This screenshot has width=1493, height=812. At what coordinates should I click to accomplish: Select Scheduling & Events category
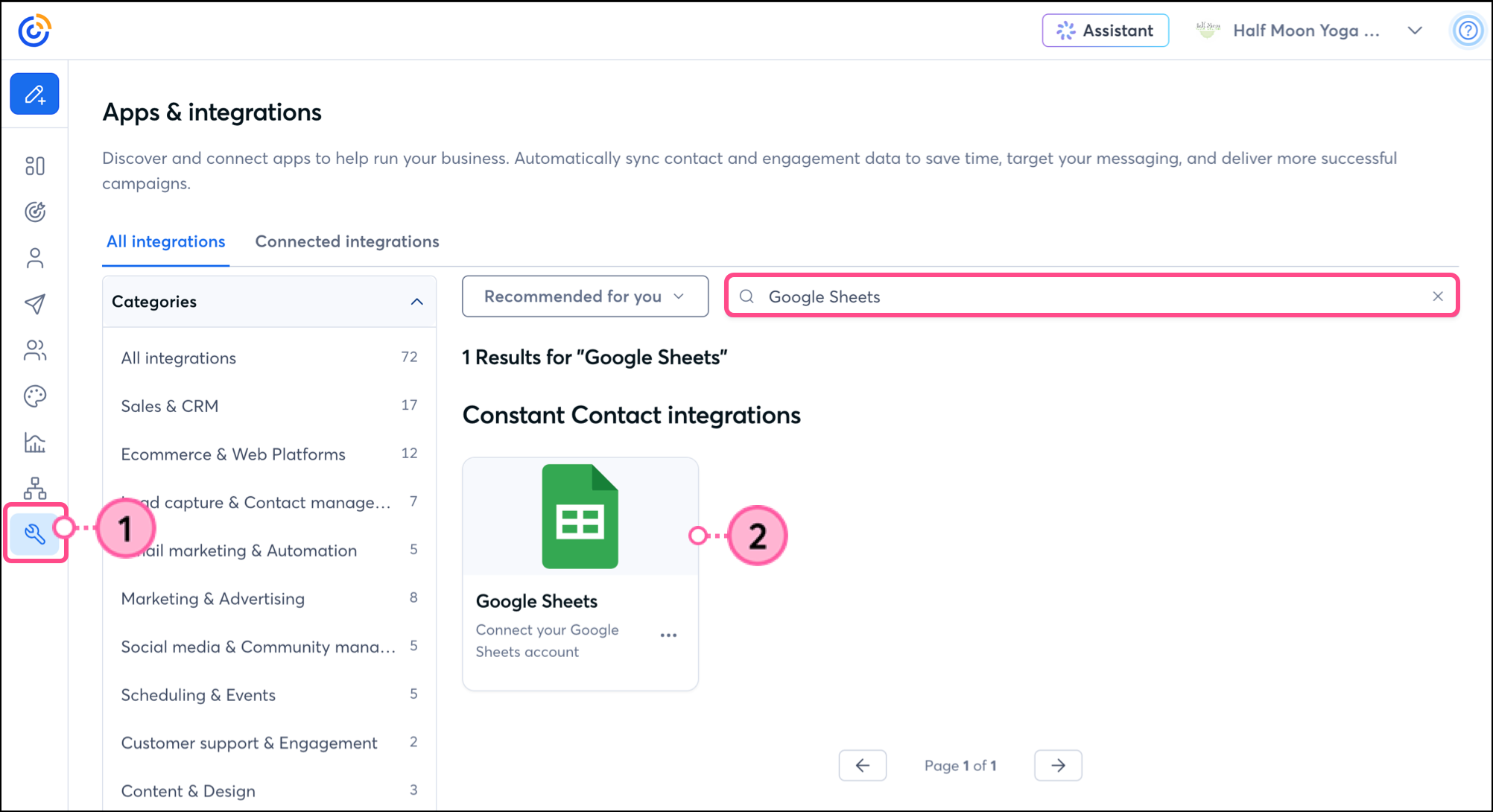tap(270, 694)
